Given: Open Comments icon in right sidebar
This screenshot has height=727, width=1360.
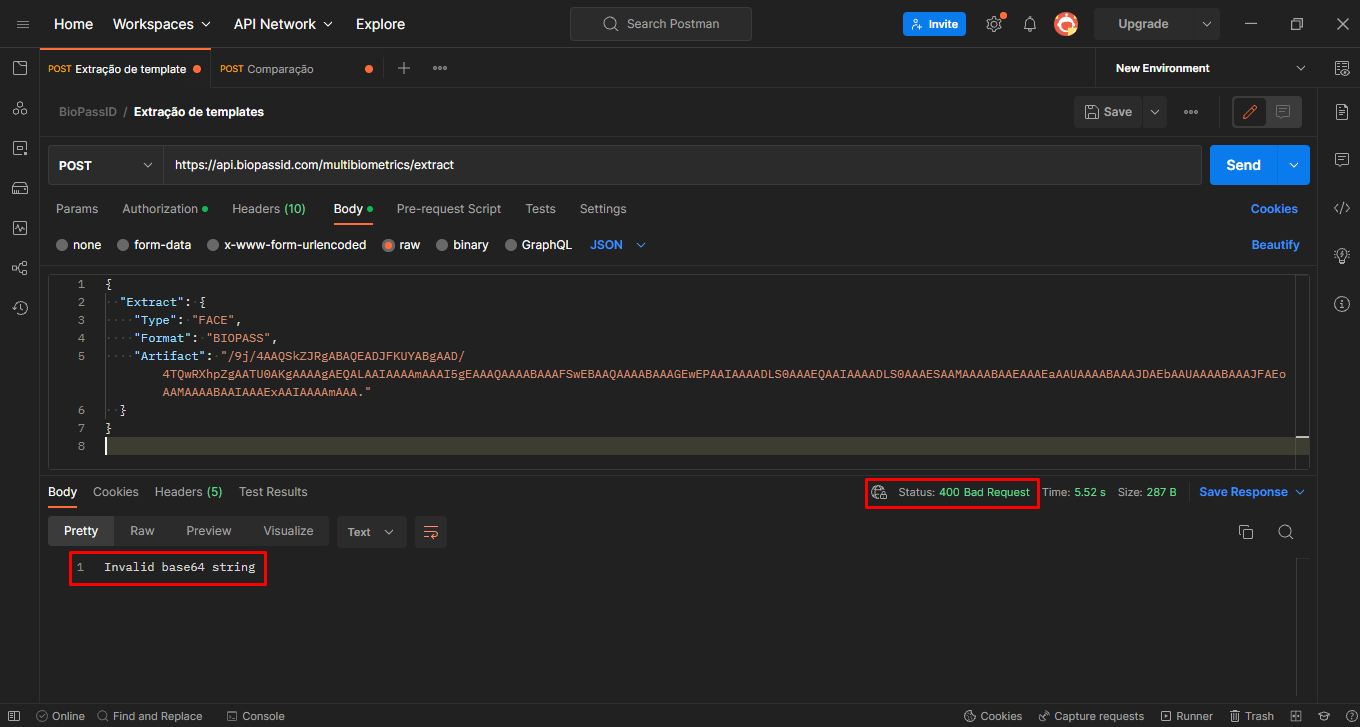Looking at the screenshot, I should 1342,160.
